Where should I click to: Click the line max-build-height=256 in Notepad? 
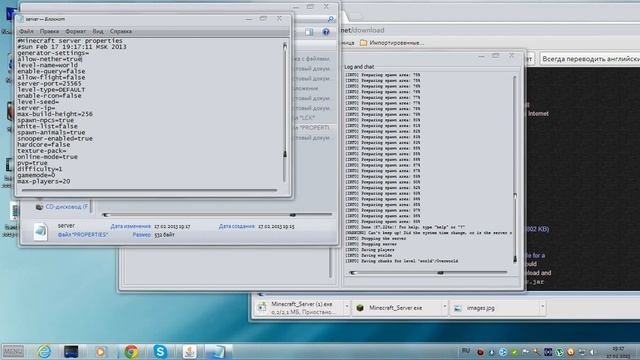(55, 114)
